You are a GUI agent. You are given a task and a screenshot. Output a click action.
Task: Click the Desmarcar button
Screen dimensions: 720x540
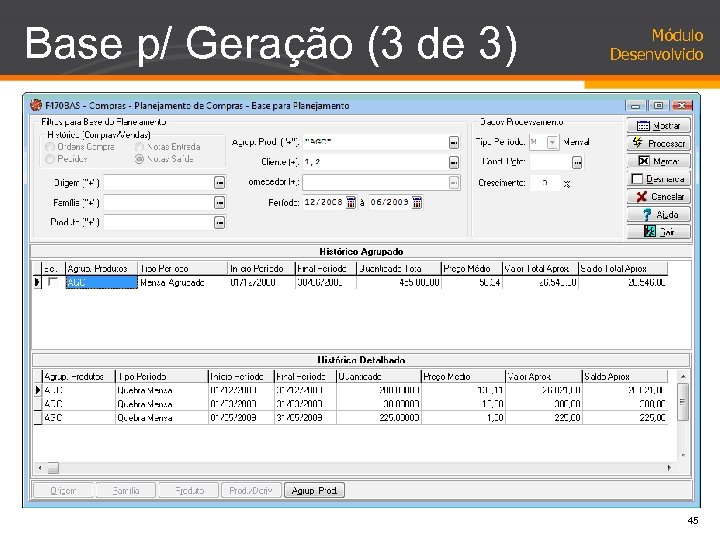[658, 179]
